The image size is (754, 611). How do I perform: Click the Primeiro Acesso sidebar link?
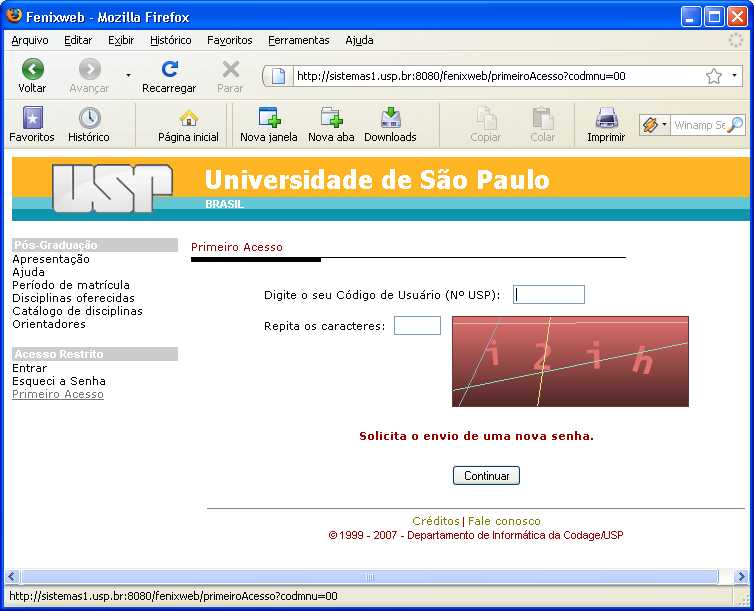pyautogui.click(x=58, y=394)
